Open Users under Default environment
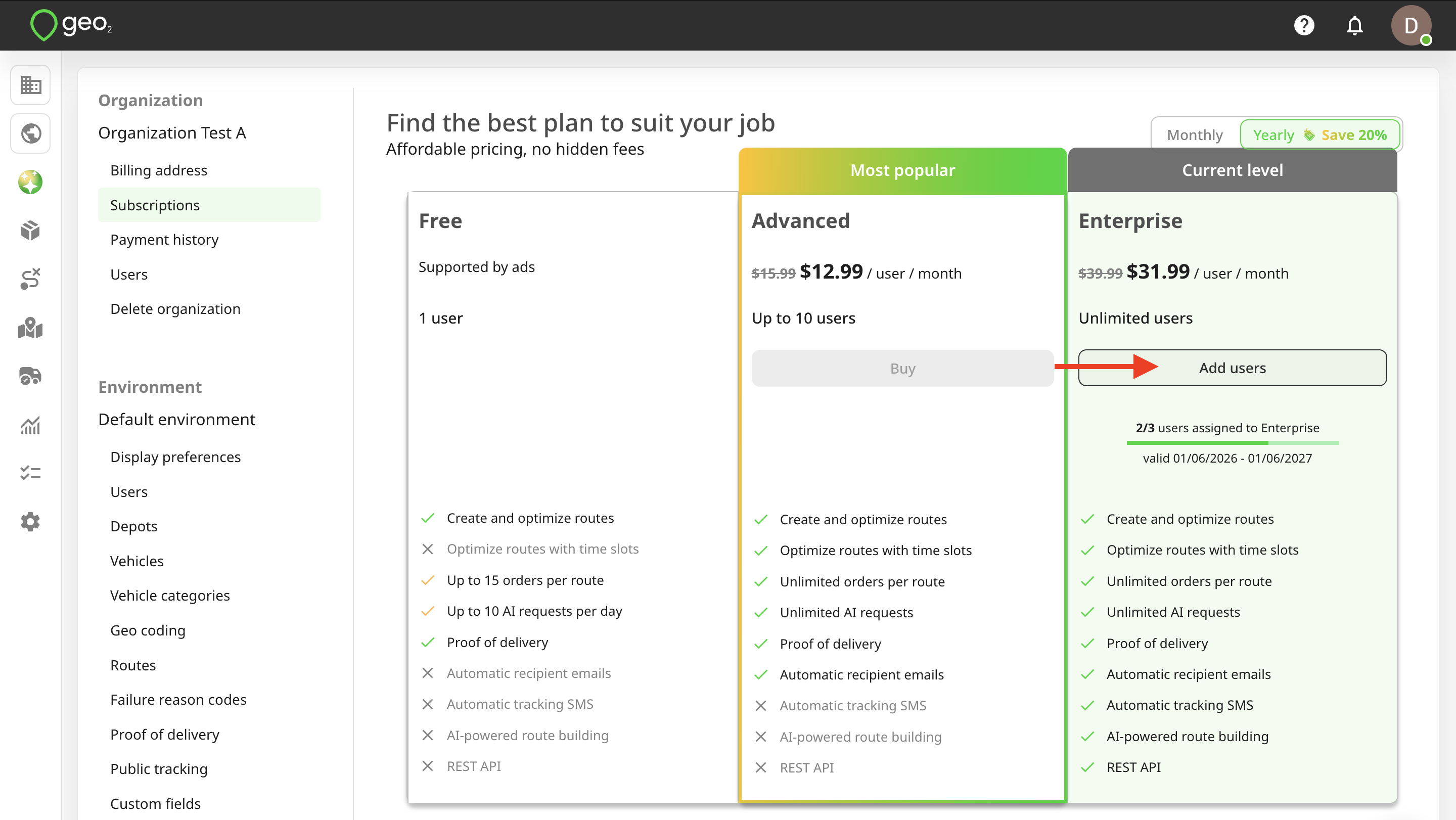Image resolution: width=1456 pixels, height=820 pixels. pos(129,492)
